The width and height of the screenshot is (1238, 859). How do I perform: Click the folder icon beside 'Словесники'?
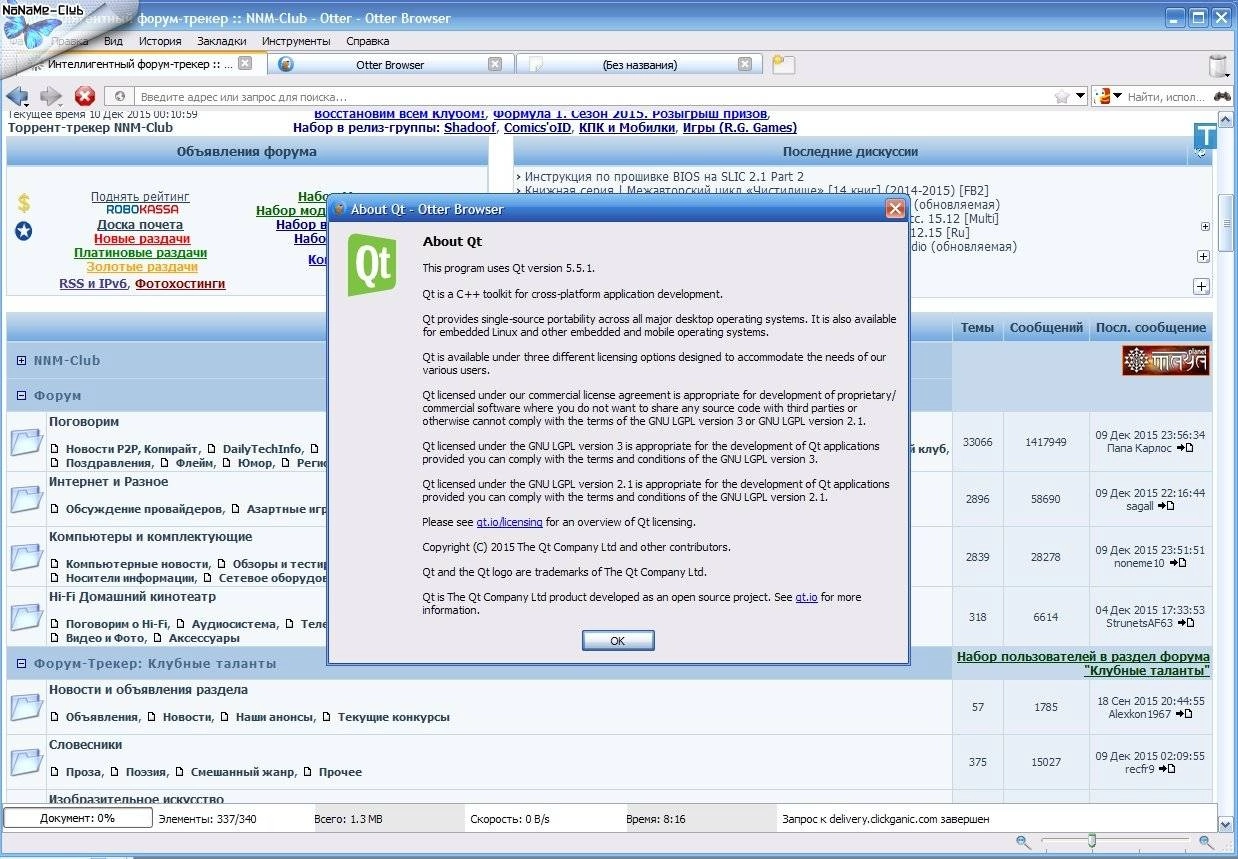26,761
